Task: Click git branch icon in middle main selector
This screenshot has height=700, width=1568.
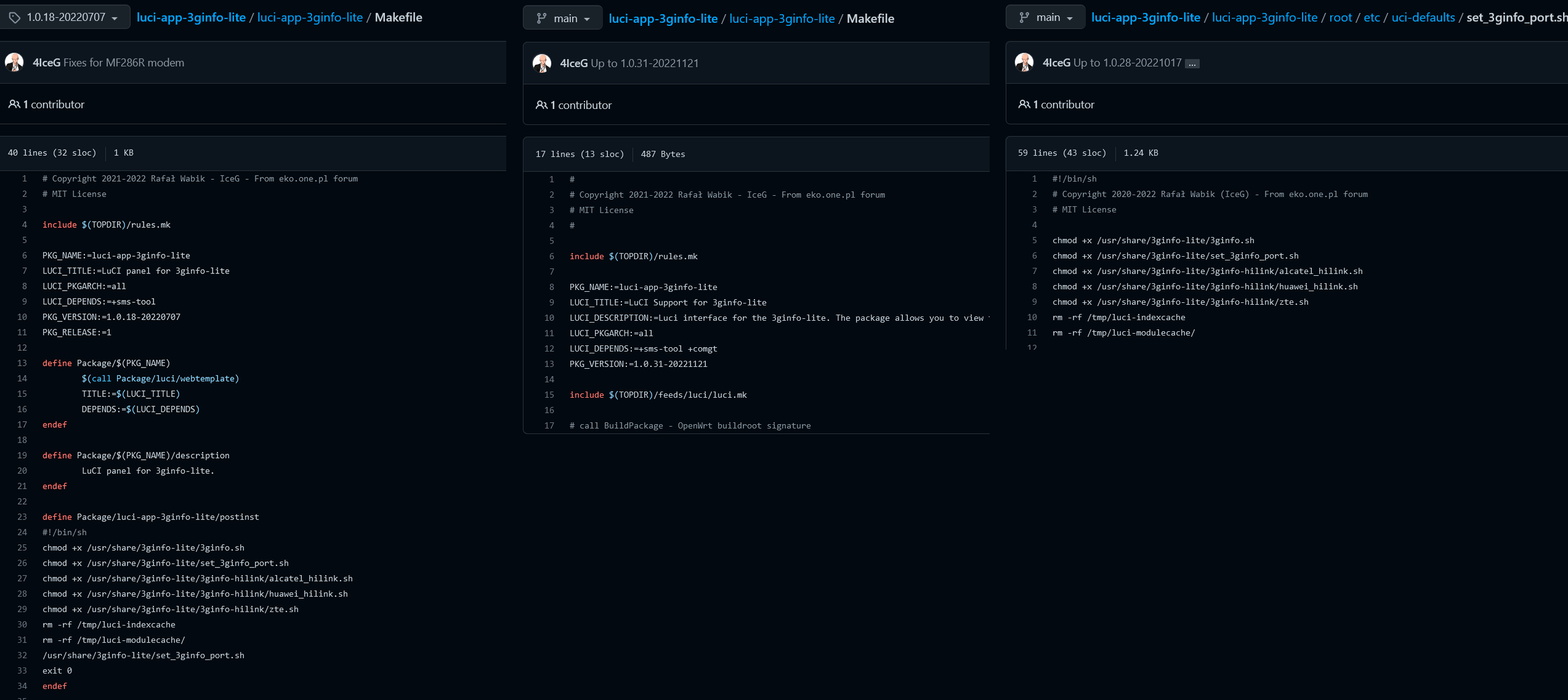Action: pyautogui.click(x=541, y=18)
